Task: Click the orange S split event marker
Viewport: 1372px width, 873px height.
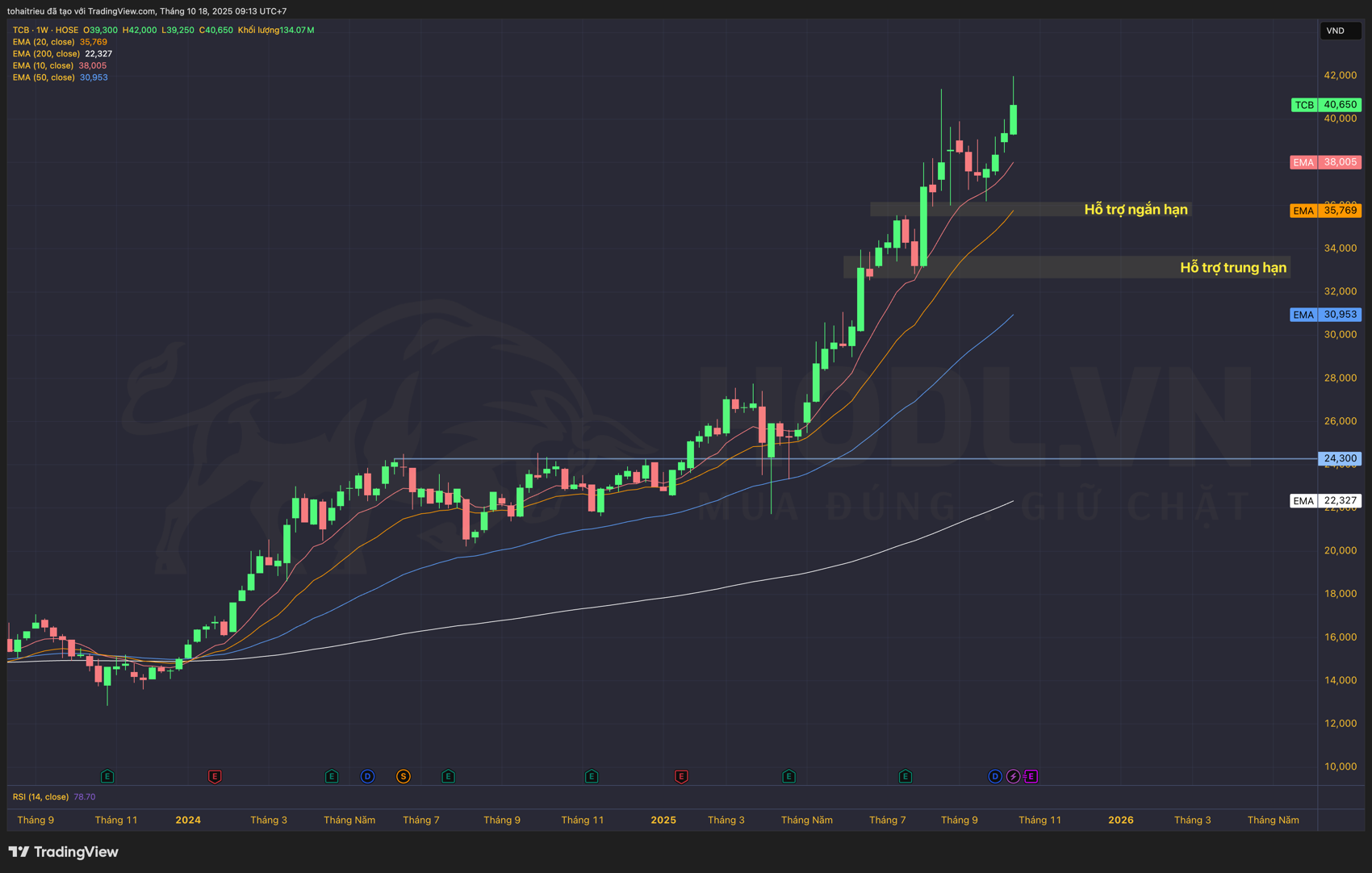Action: click(x=403, y=776)
